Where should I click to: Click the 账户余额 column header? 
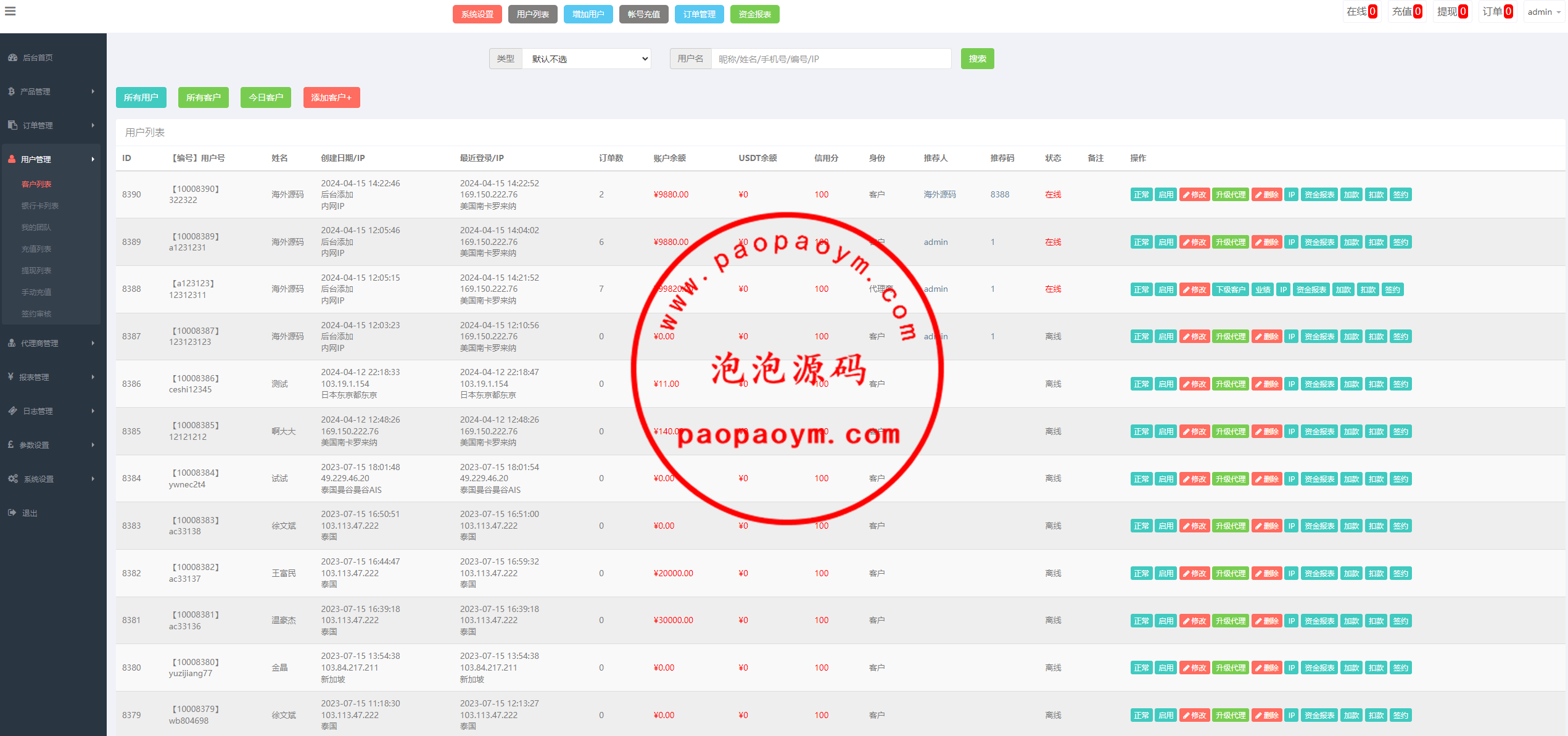pyautogui.click(x=670, y=158)
